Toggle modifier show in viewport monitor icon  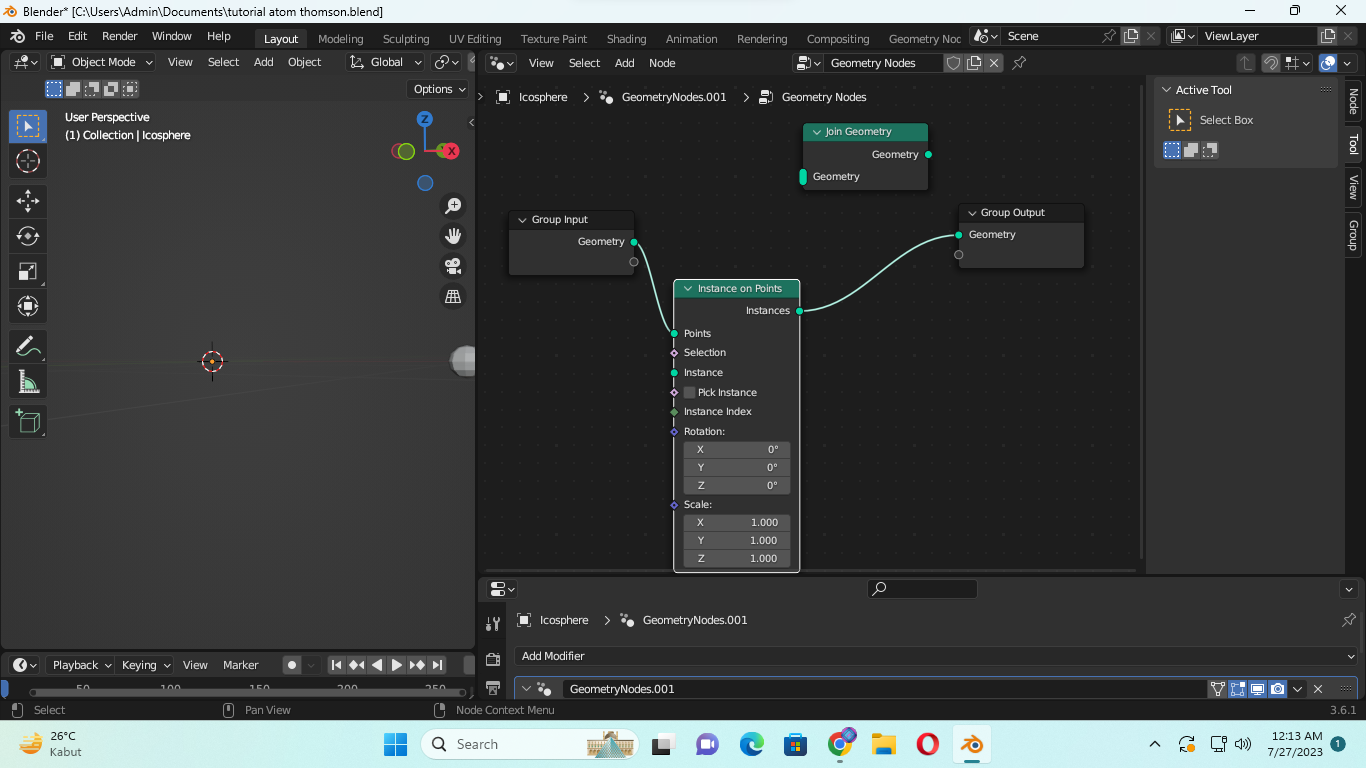click(1257, 689)
